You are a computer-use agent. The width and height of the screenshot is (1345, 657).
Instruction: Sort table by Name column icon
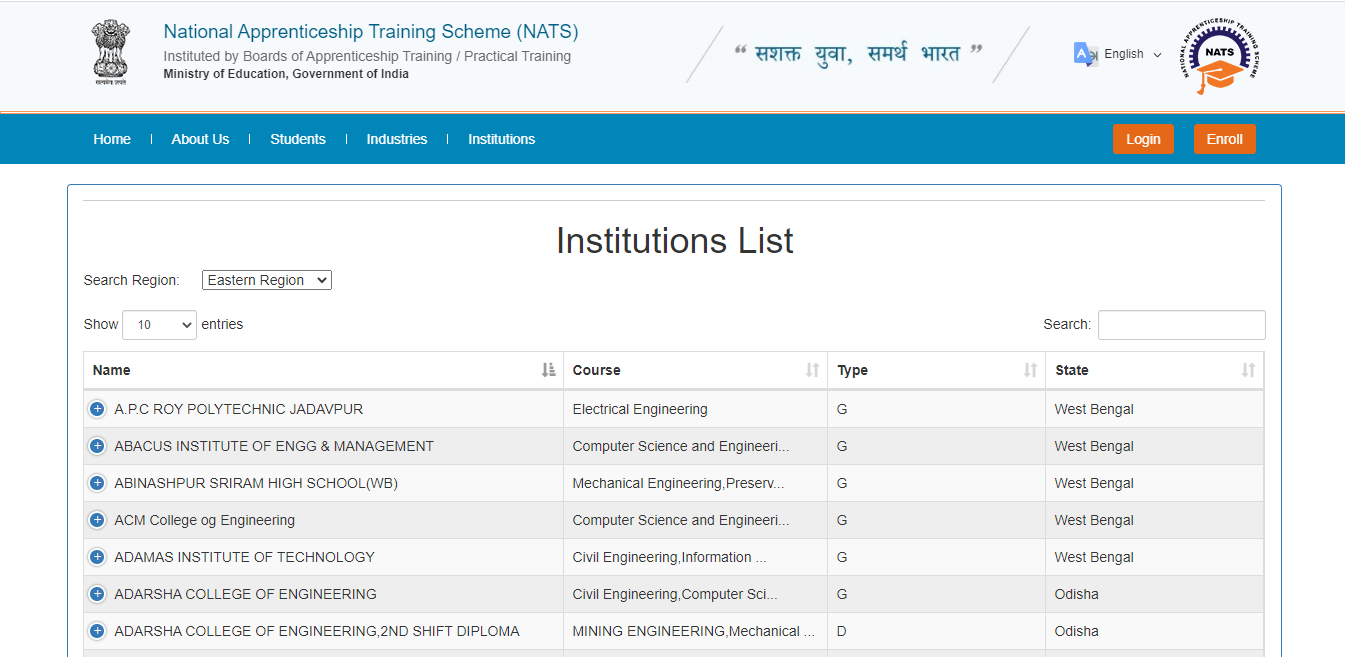coord(548,370)
